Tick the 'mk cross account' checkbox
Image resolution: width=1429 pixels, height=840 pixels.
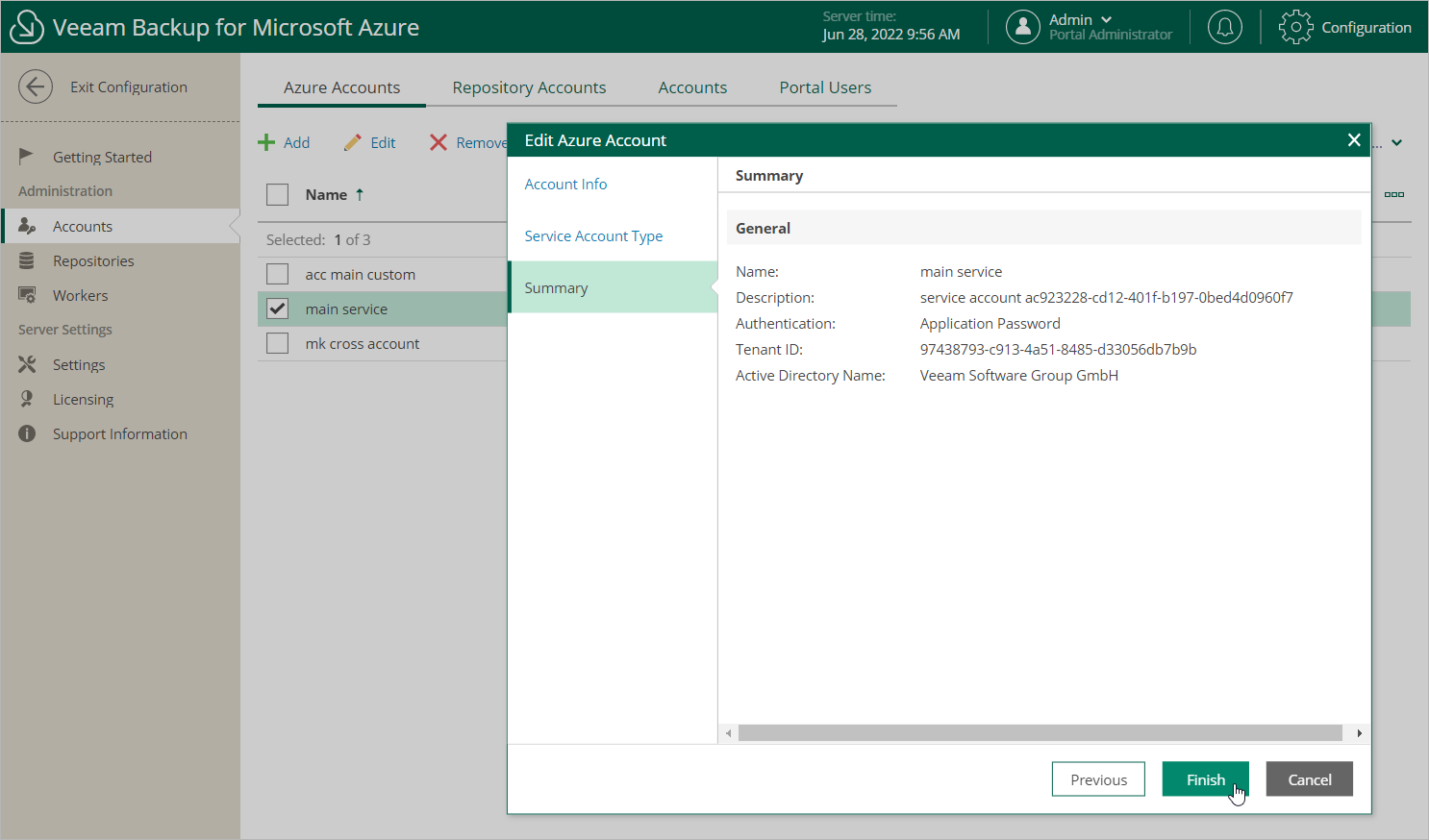278,343
